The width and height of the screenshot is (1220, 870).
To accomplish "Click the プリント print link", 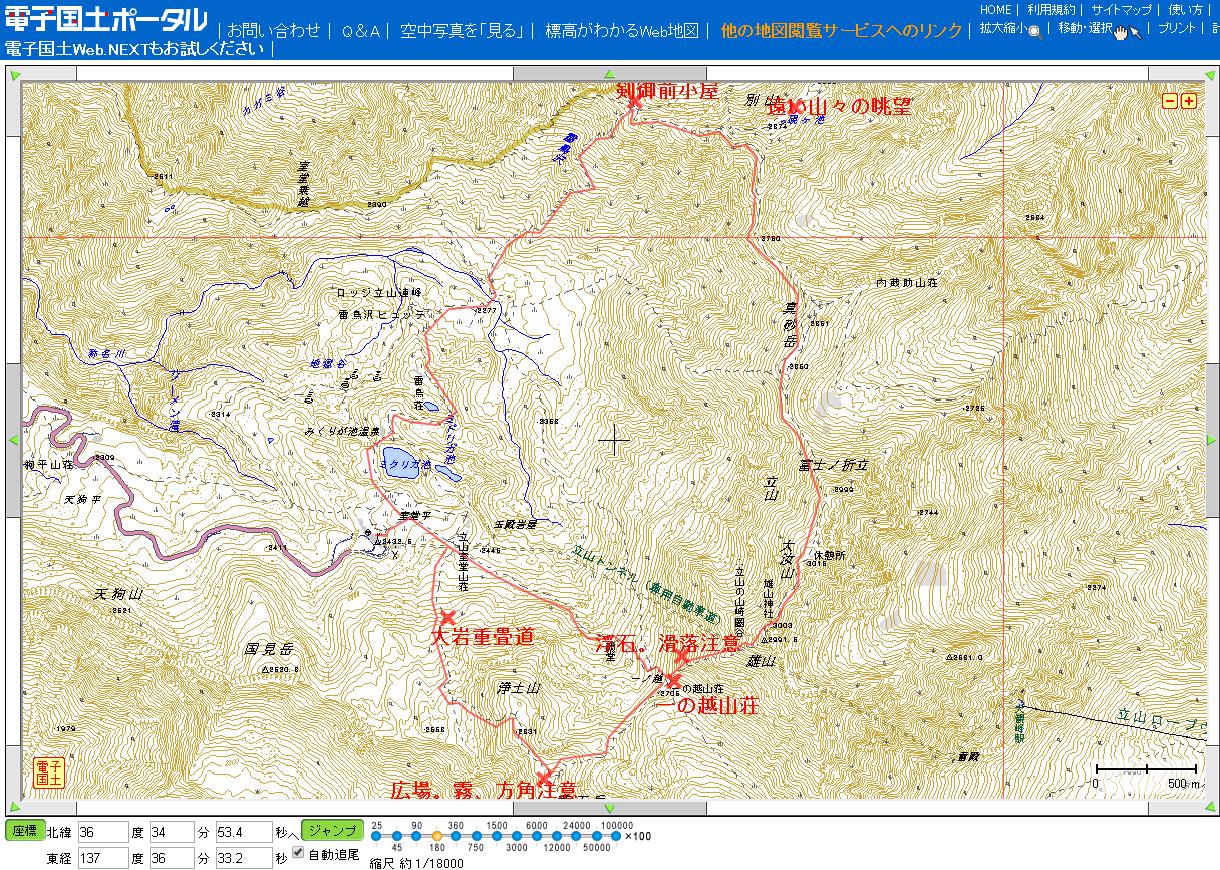I will [1177, 29].
